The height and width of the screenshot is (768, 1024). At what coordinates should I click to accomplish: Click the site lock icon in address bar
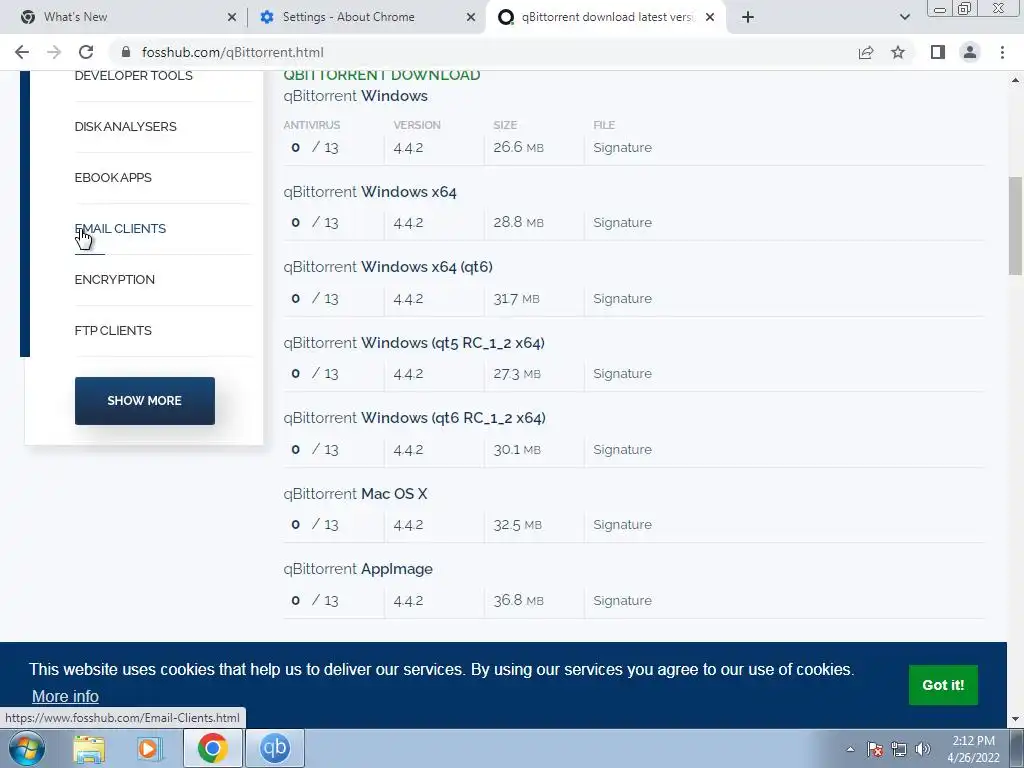point(127,52)
